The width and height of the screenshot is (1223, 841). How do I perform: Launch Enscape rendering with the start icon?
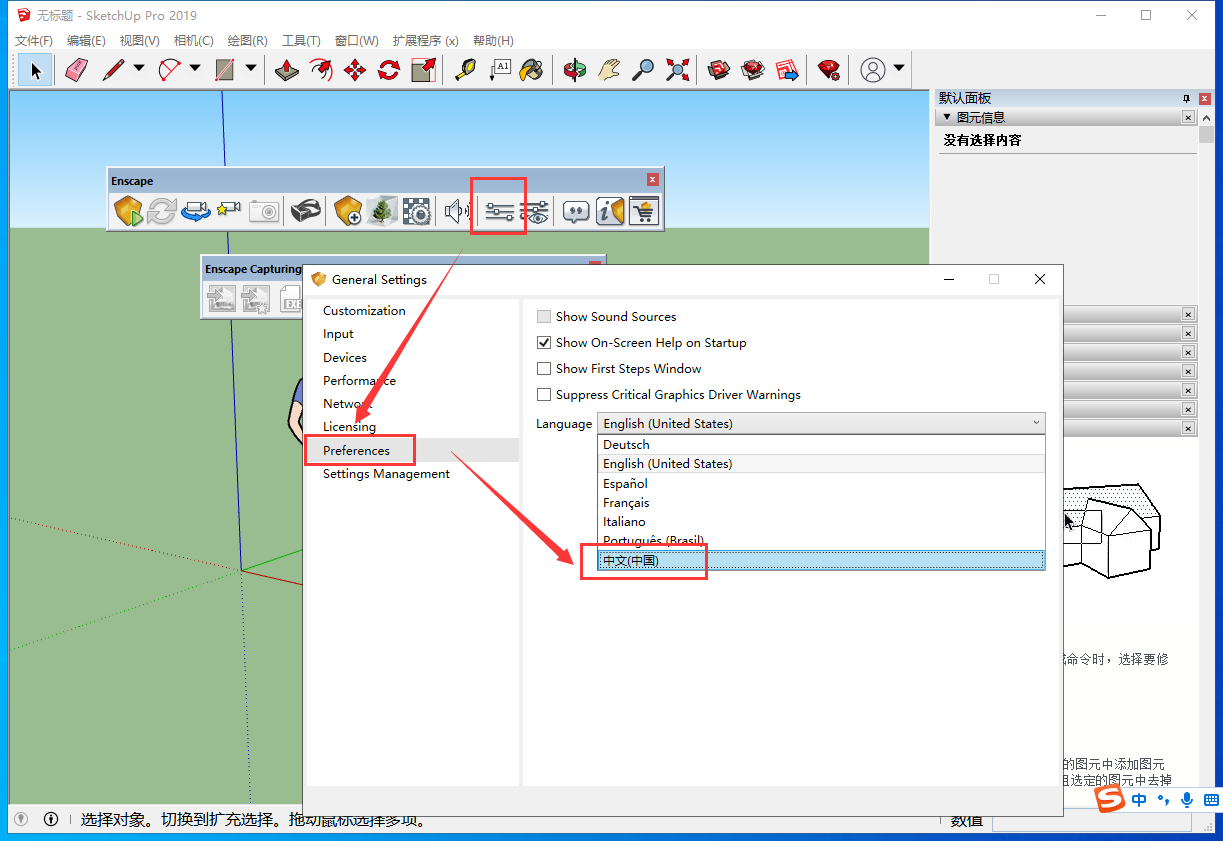(x=128, y=210)
